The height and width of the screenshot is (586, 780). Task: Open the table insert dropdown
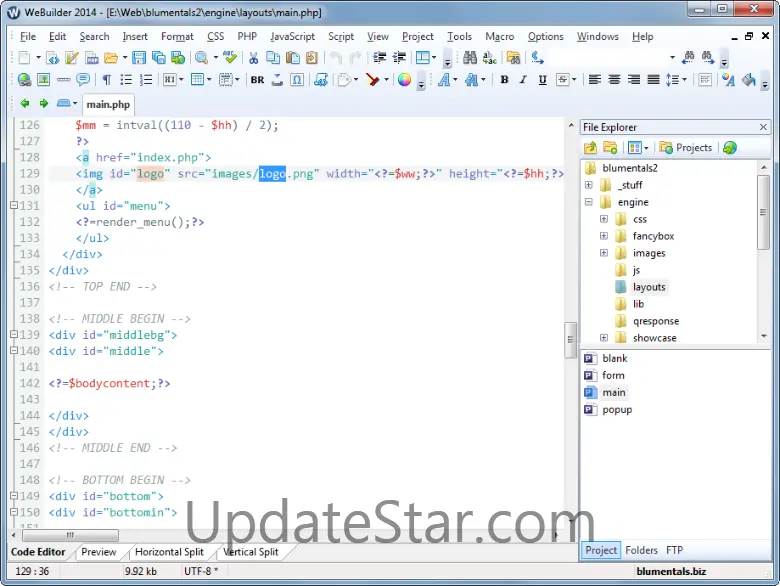pyautogui.click(x=209, y=80)
